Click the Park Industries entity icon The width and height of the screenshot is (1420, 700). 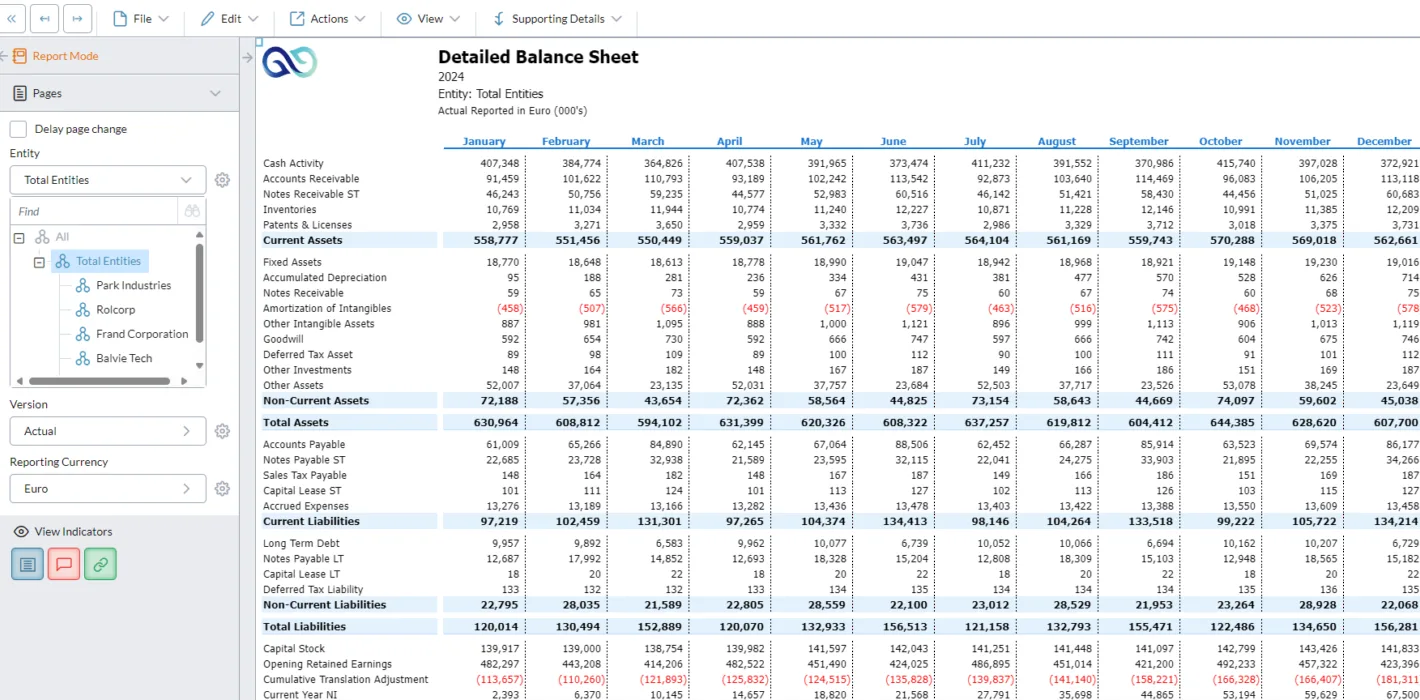tap(84, 285)
